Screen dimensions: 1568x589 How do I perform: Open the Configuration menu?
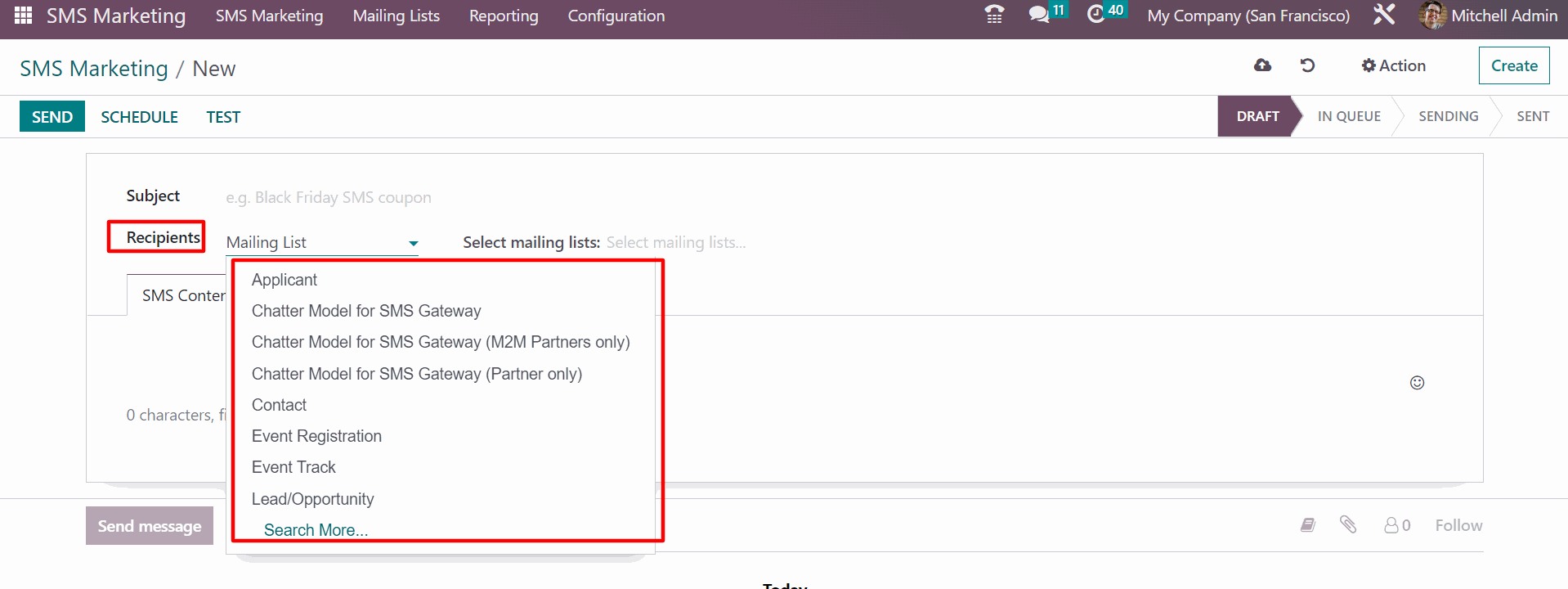pyautogui.click(x=616, y=16)
